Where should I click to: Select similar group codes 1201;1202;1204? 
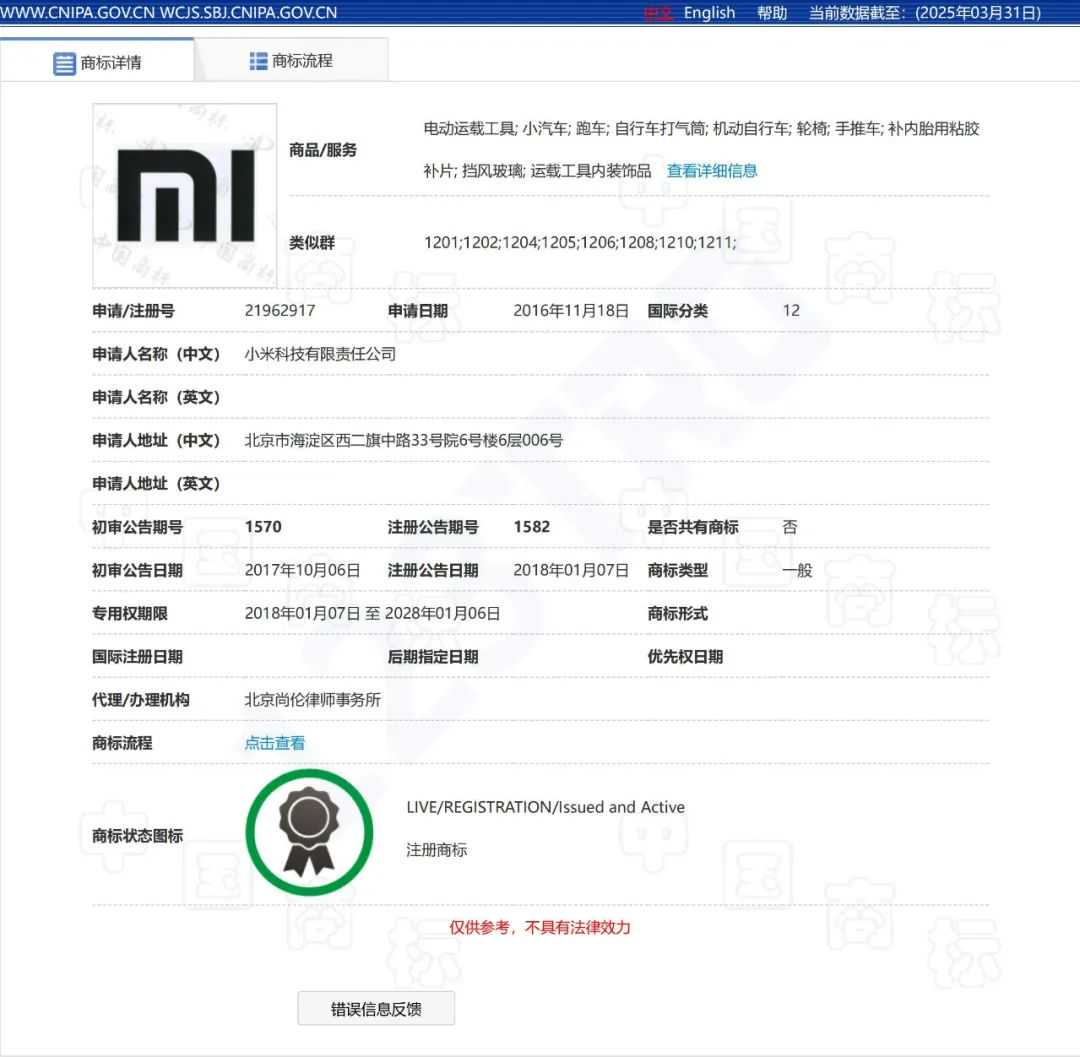coord(481,242)
